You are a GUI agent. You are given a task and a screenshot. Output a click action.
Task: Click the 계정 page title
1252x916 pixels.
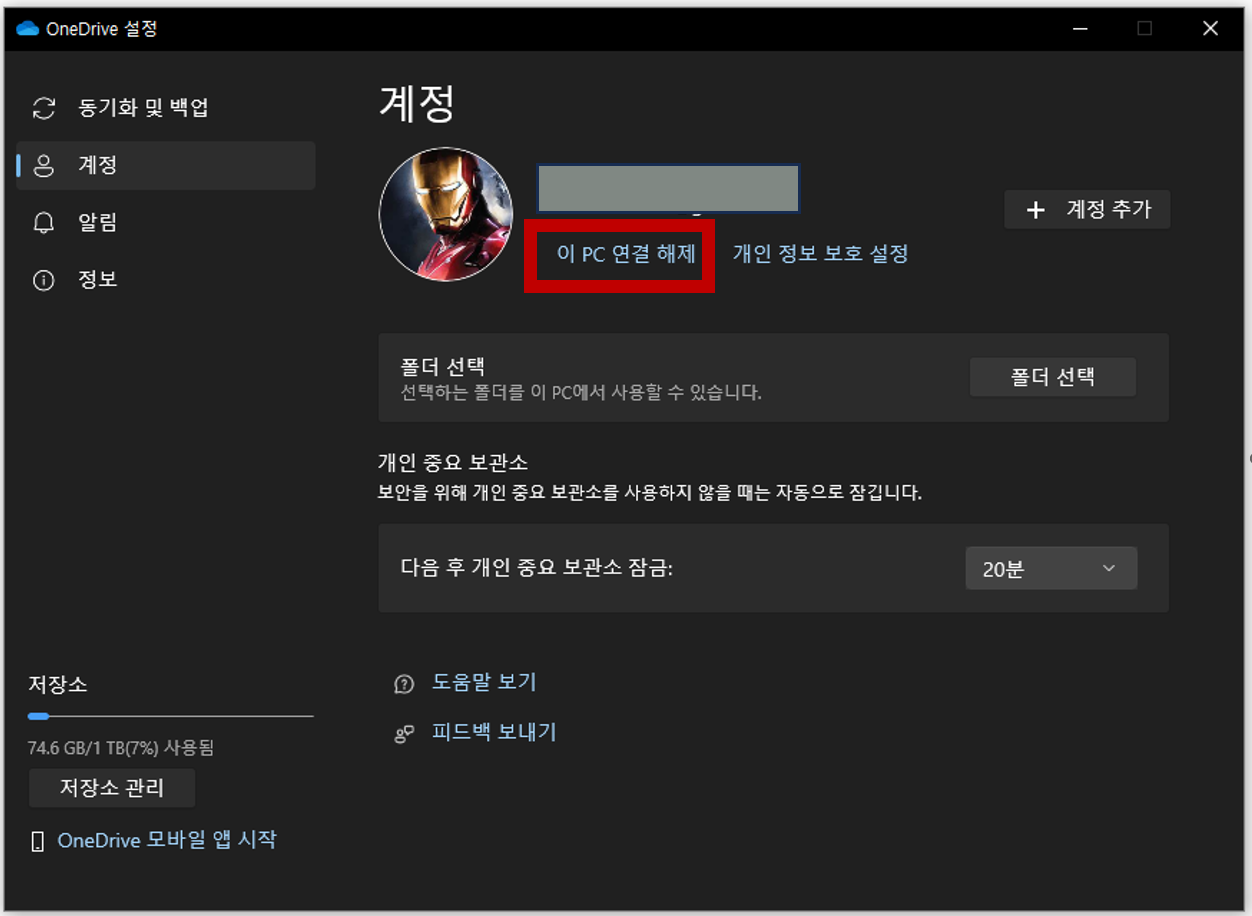(417, 104)
